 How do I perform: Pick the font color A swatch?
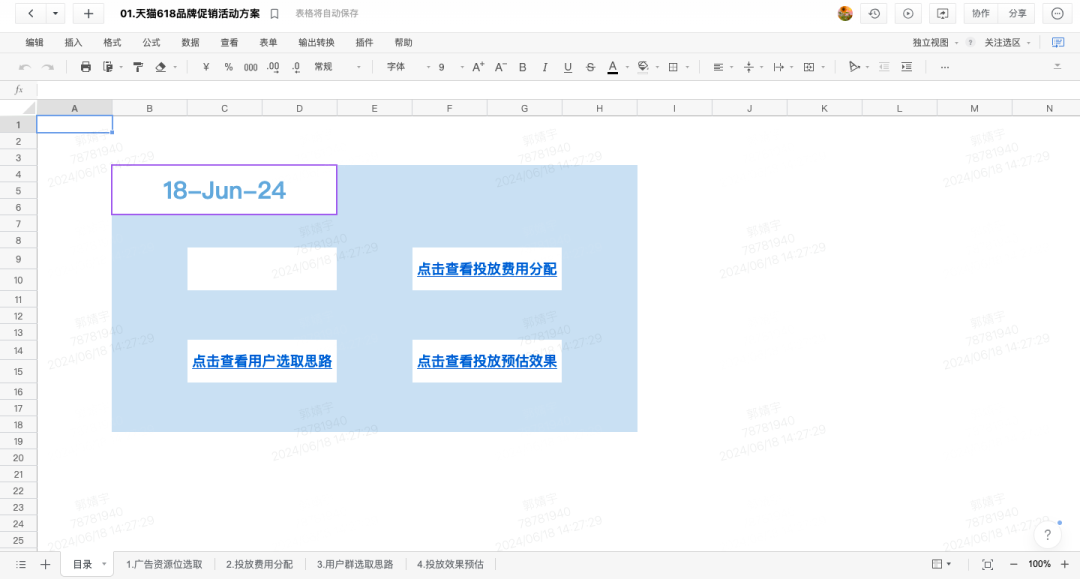(612, 67)
